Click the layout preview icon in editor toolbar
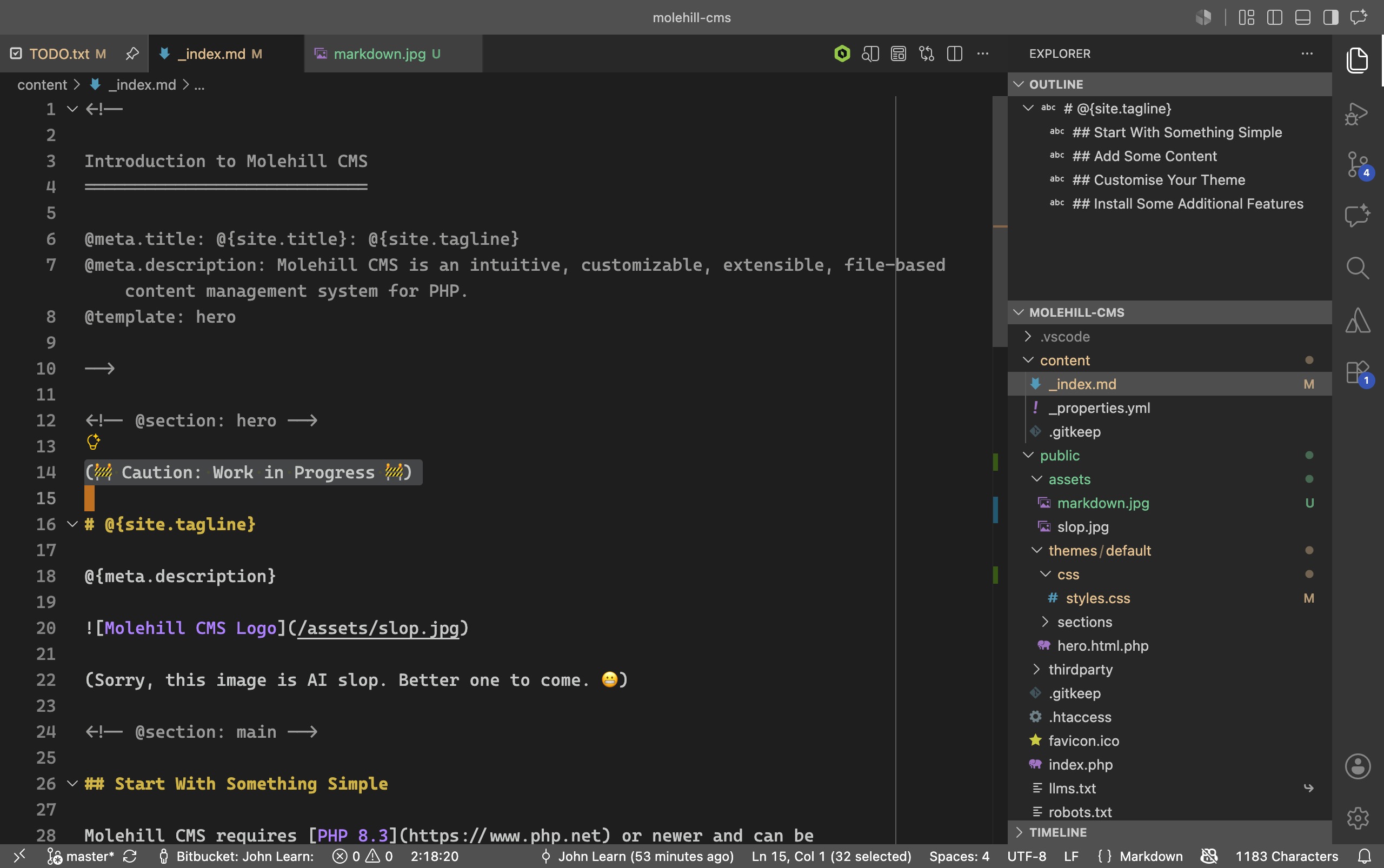Viewport: 1384px width, 868px height. pyautogui.click(x=898, y=54)
